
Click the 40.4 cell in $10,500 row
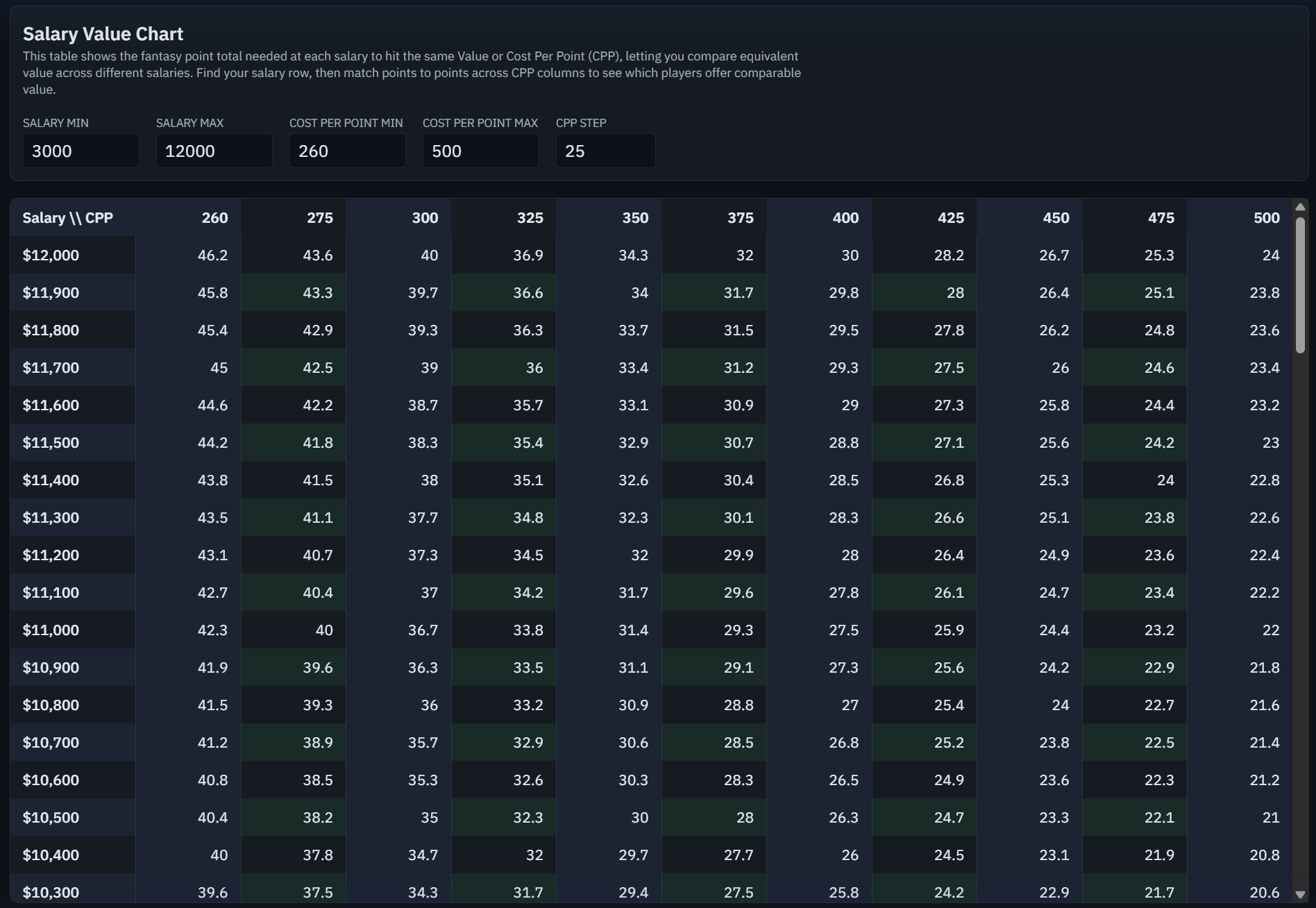click(x=188, y=817)
